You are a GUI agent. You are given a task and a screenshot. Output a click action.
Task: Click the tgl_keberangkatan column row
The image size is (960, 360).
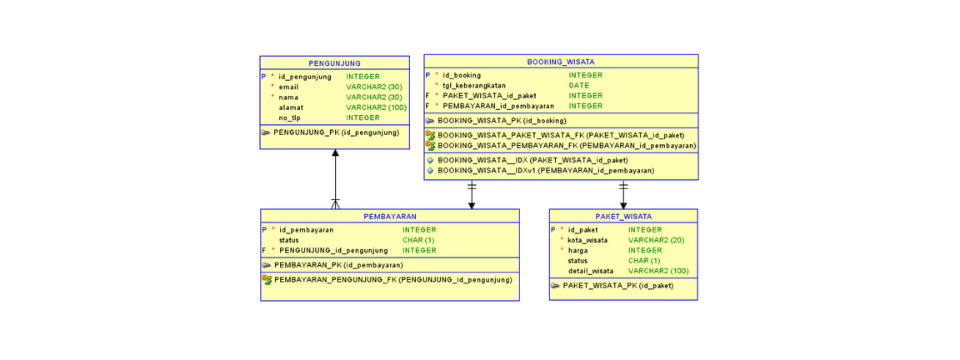click(x=561, y=86)
